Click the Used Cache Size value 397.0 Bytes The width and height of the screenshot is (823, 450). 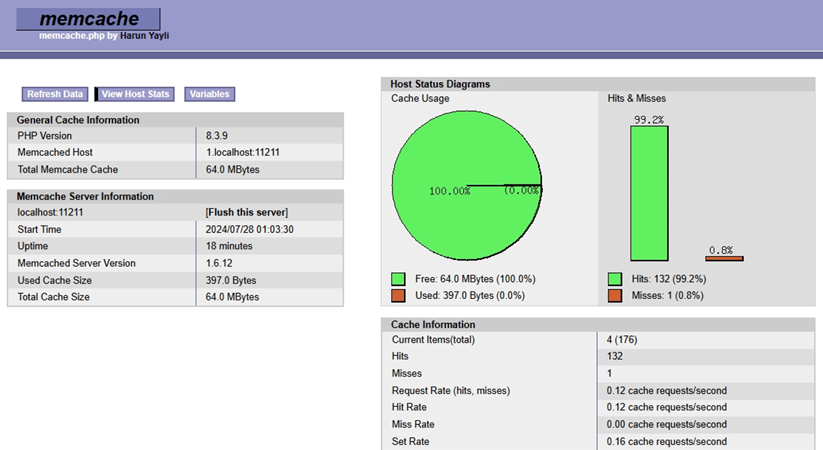click(x=231, y=280)
